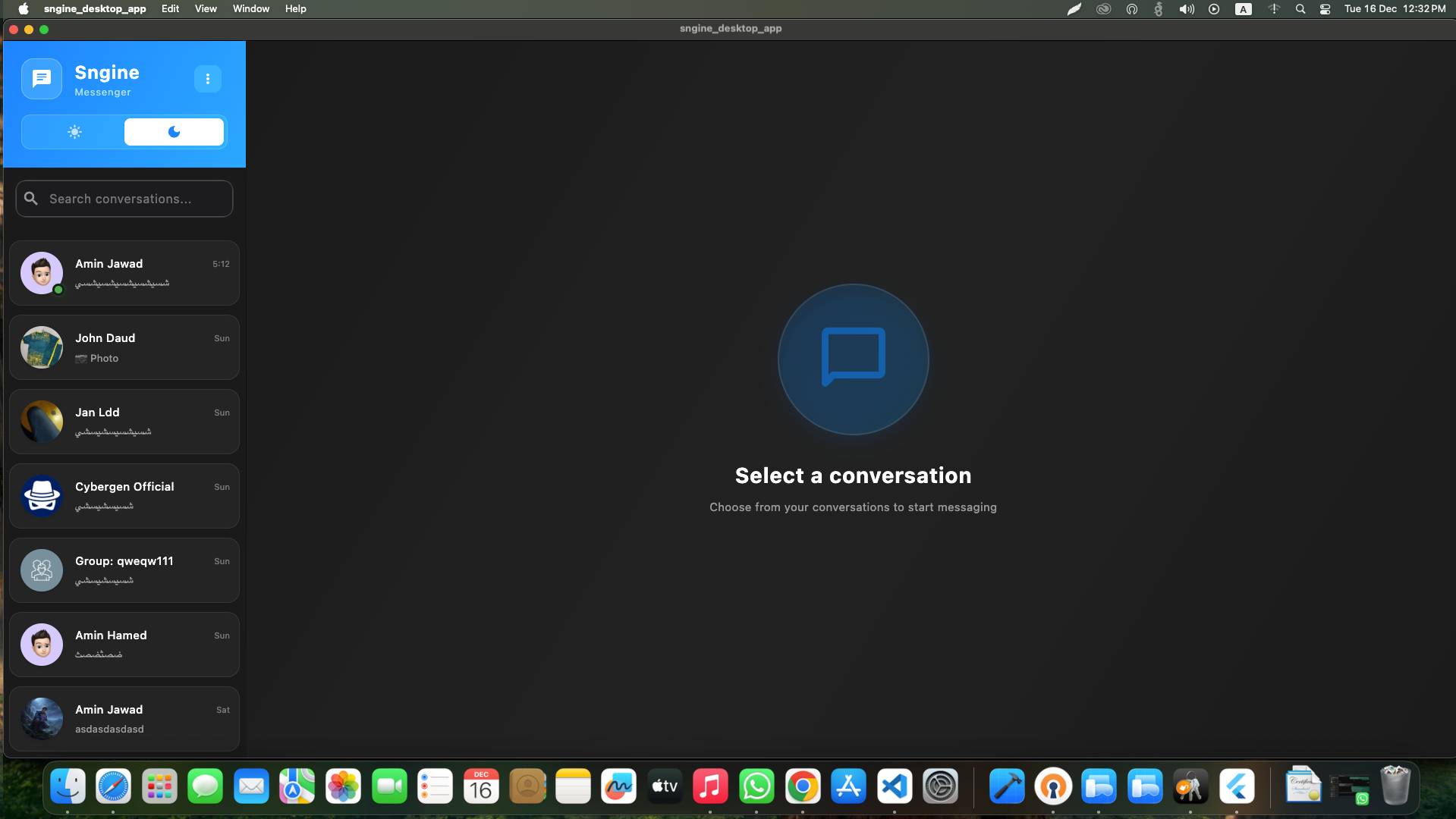
Task: Click the Sngine messenger logo icon
Action: coord(41,79)
